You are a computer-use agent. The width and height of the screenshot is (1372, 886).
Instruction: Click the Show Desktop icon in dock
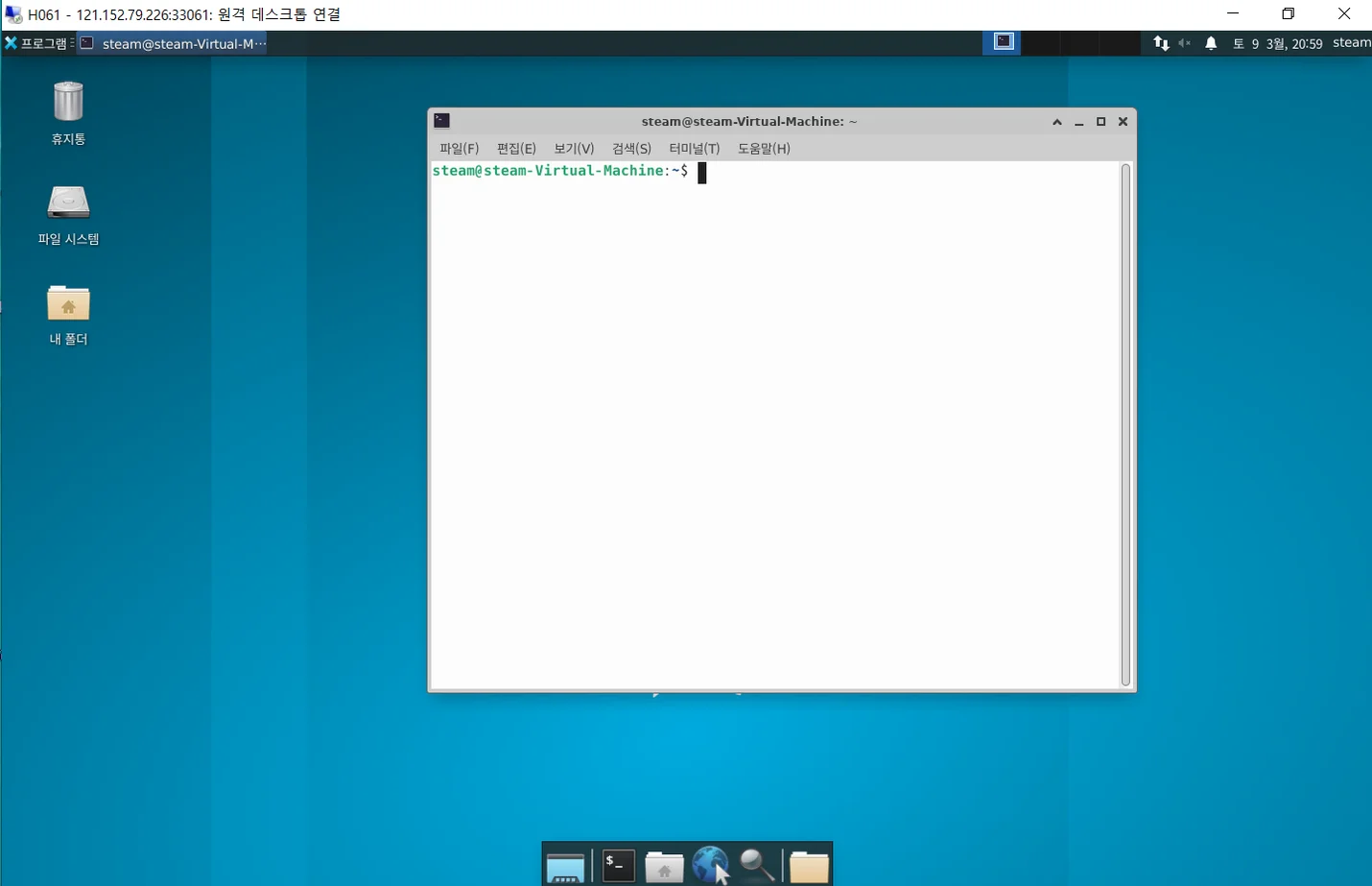coord(565,867)
